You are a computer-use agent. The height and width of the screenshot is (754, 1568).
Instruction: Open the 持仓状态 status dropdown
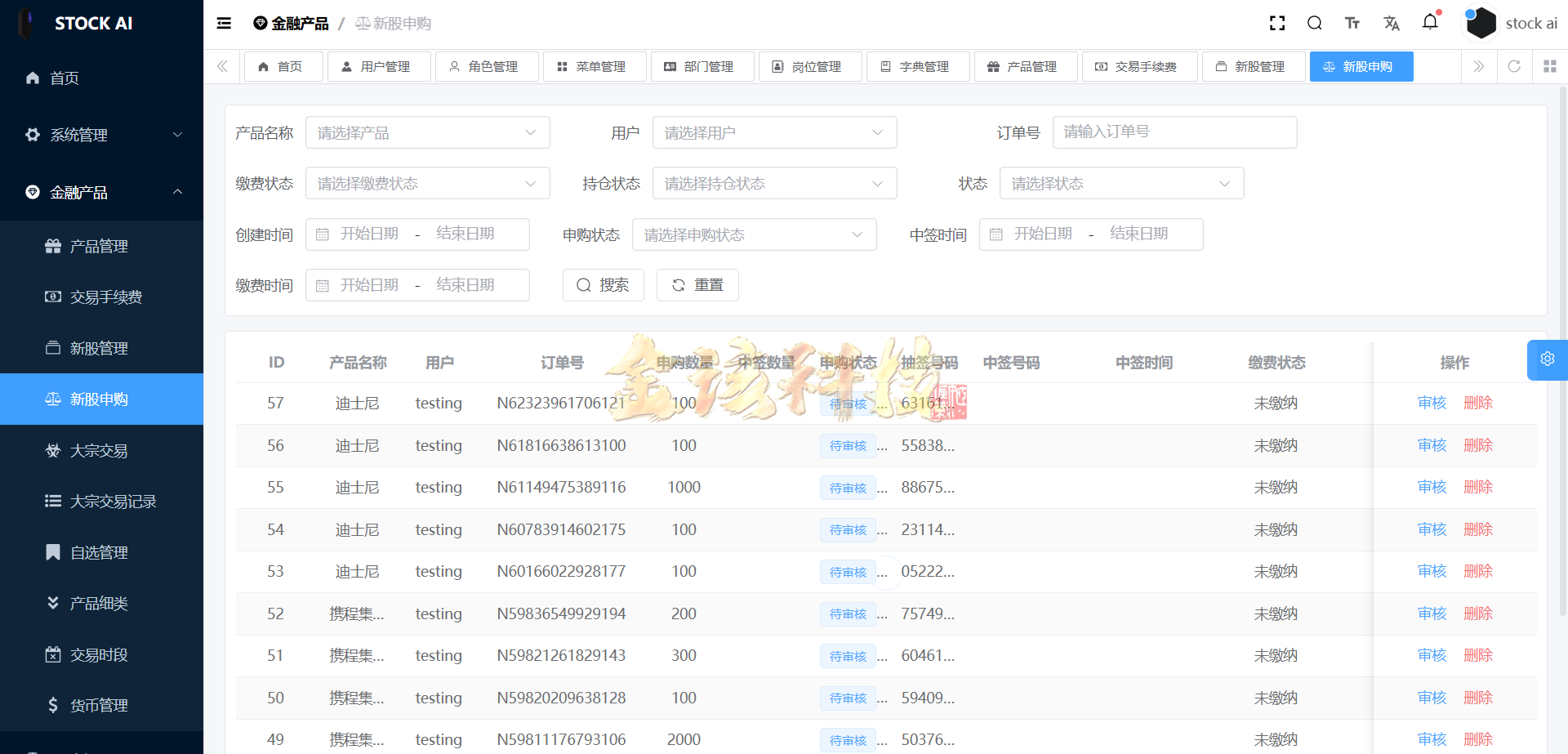[774, 183]
